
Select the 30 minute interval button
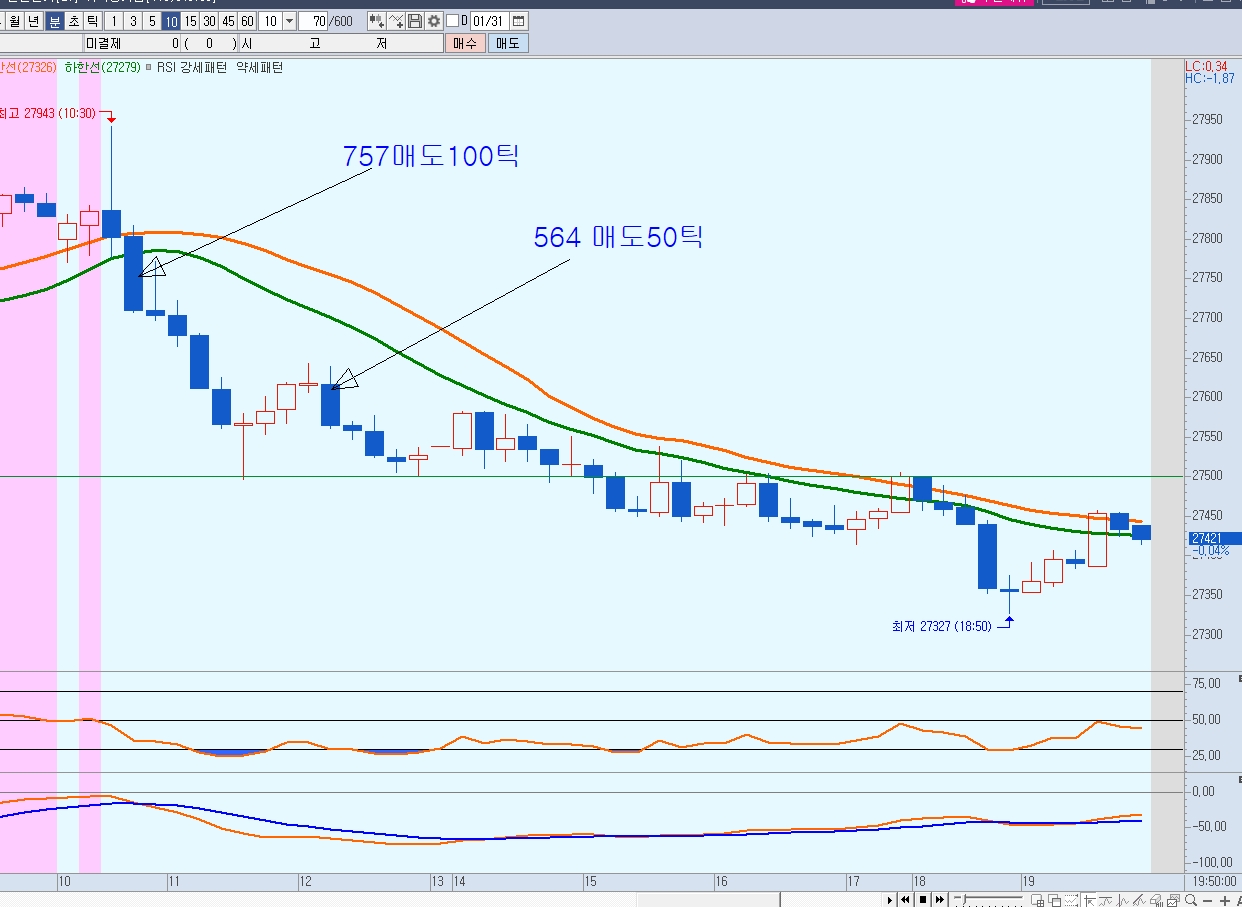point(208,21)
